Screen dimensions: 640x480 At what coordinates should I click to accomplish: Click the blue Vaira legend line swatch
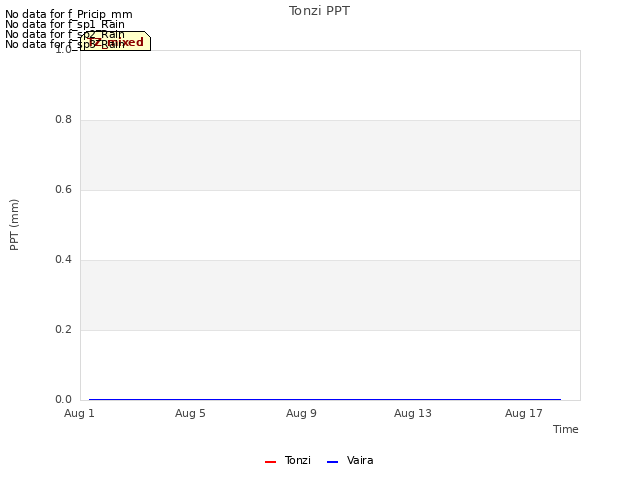pos(333,462)
